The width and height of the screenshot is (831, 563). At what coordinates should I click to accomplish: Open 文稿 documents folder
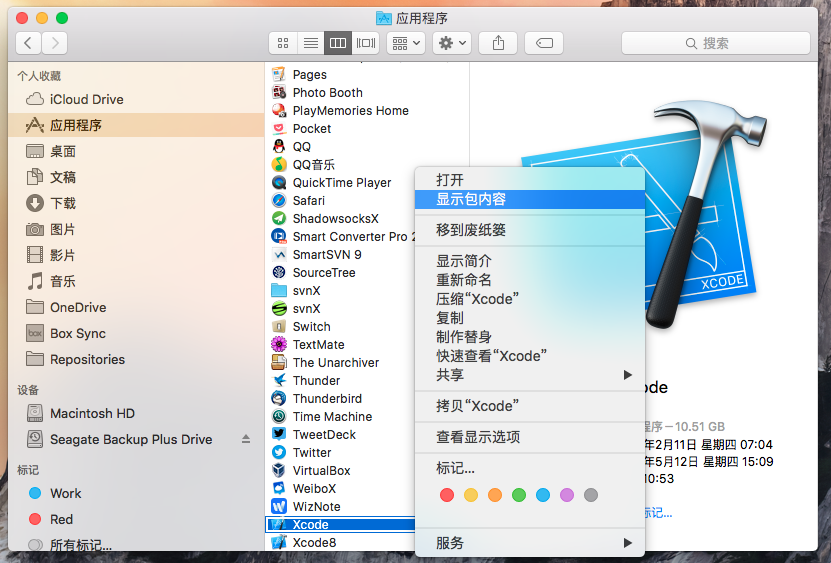pos(136,177)
